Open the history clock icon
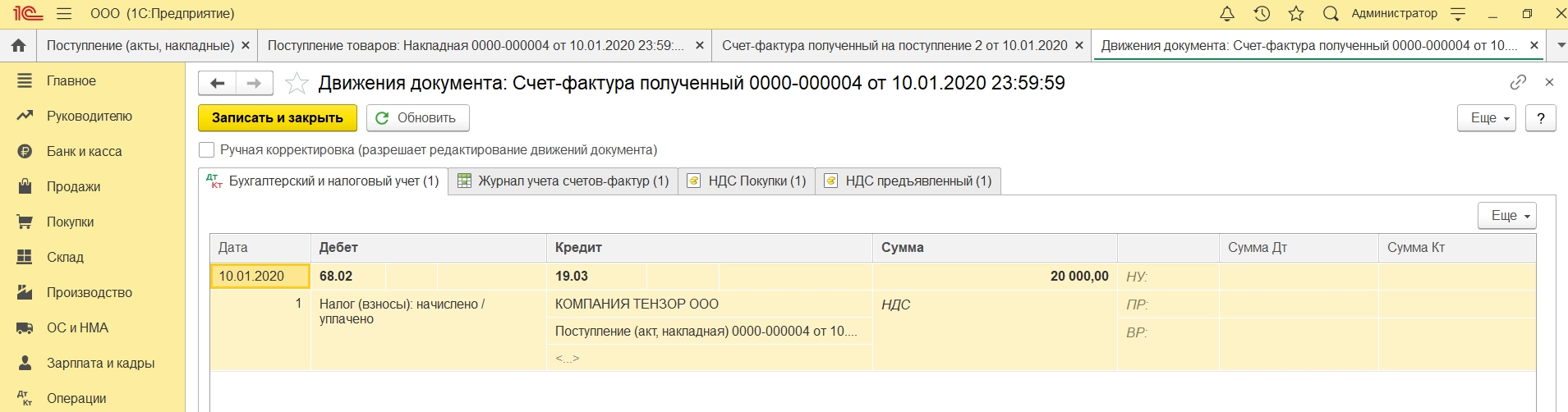Screen dimensions: 1568x412 (1262, 14)
